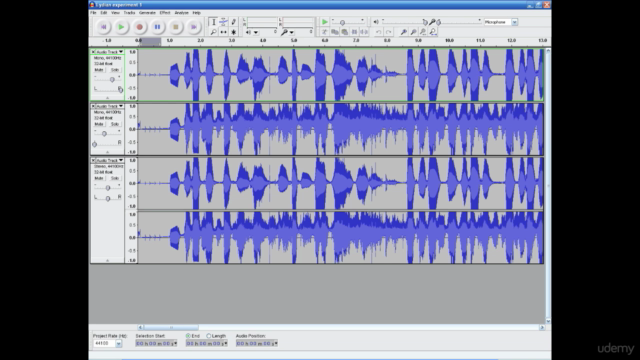Click the 5.0 mark on the timeline ruler
The width and height of the screenshot is (640, 360).
pos(294,41)
